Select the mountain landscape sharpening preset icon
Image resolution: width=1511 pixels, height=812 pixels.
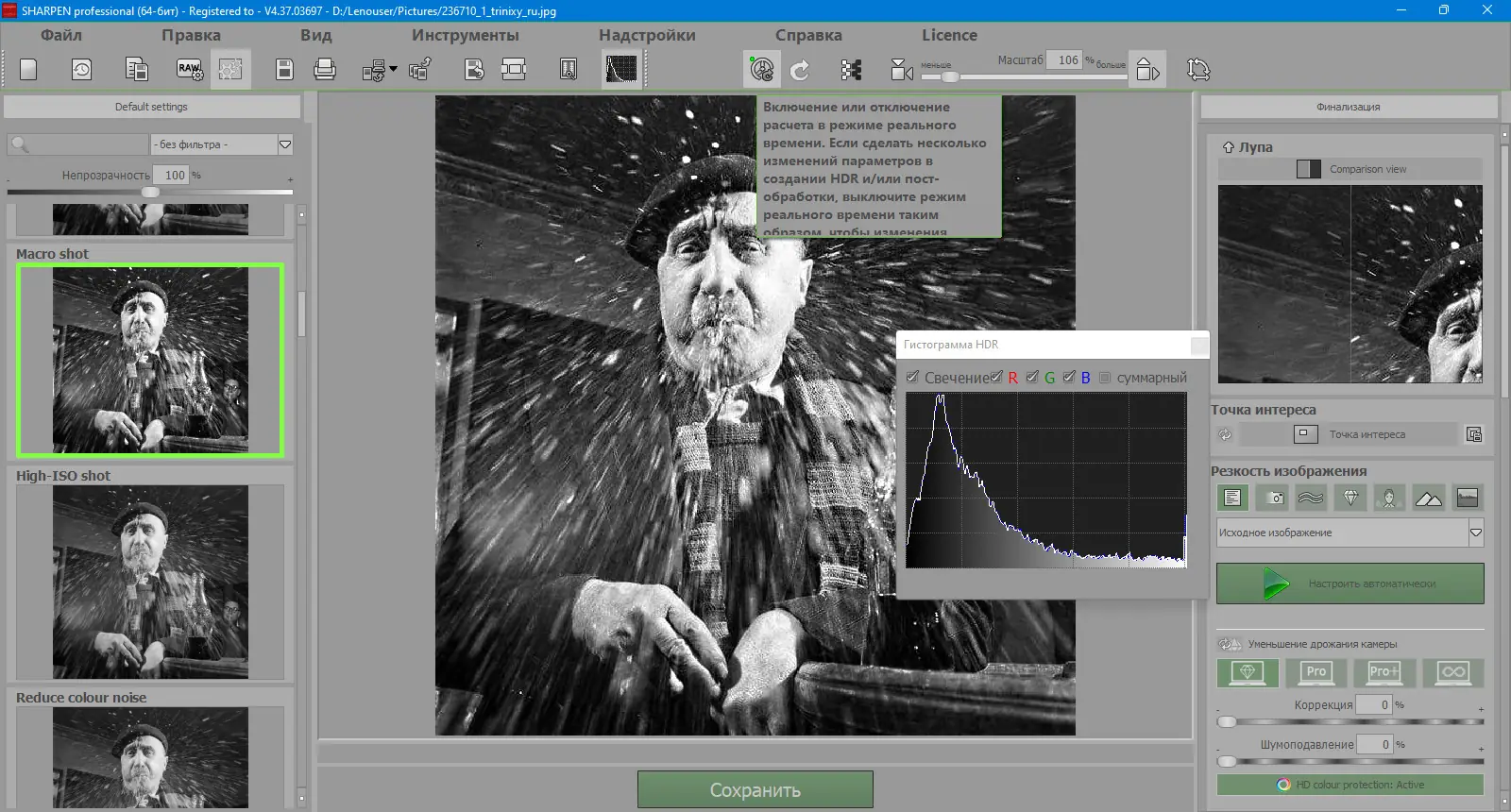(1429, 498)
